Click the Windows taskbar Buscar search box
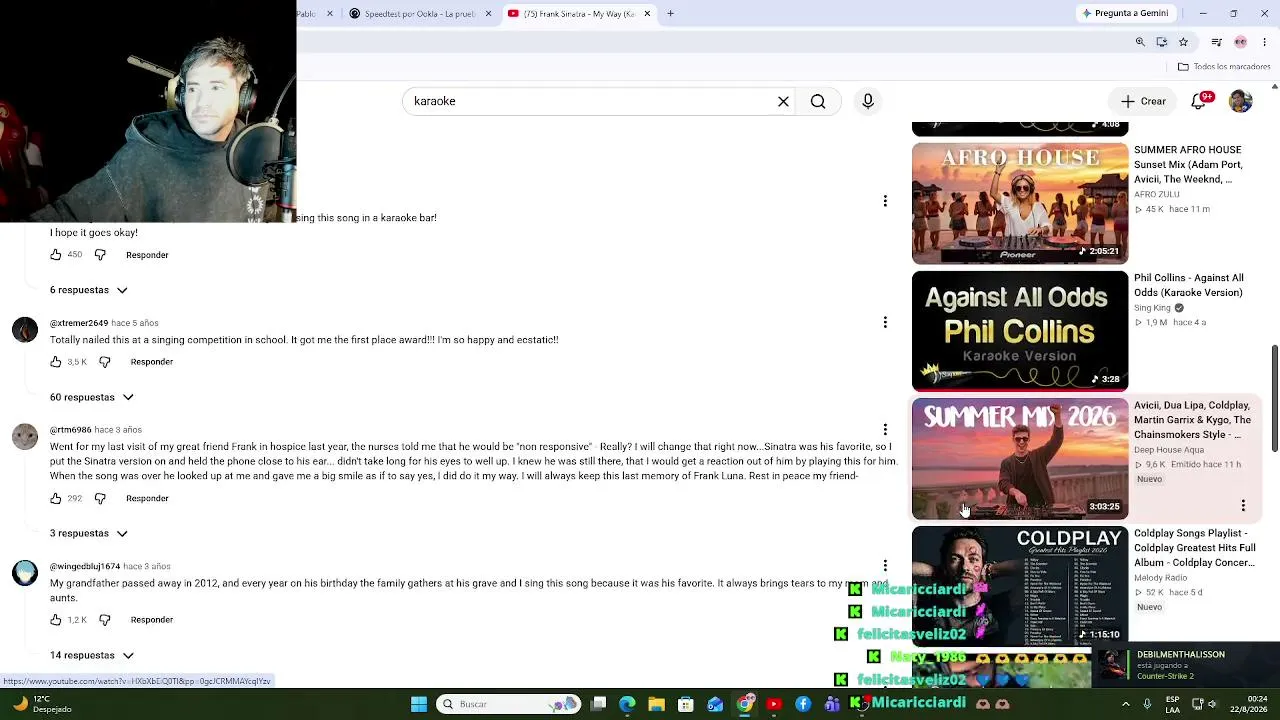Screen dimensions: 1280x720 tap(510, 704)
